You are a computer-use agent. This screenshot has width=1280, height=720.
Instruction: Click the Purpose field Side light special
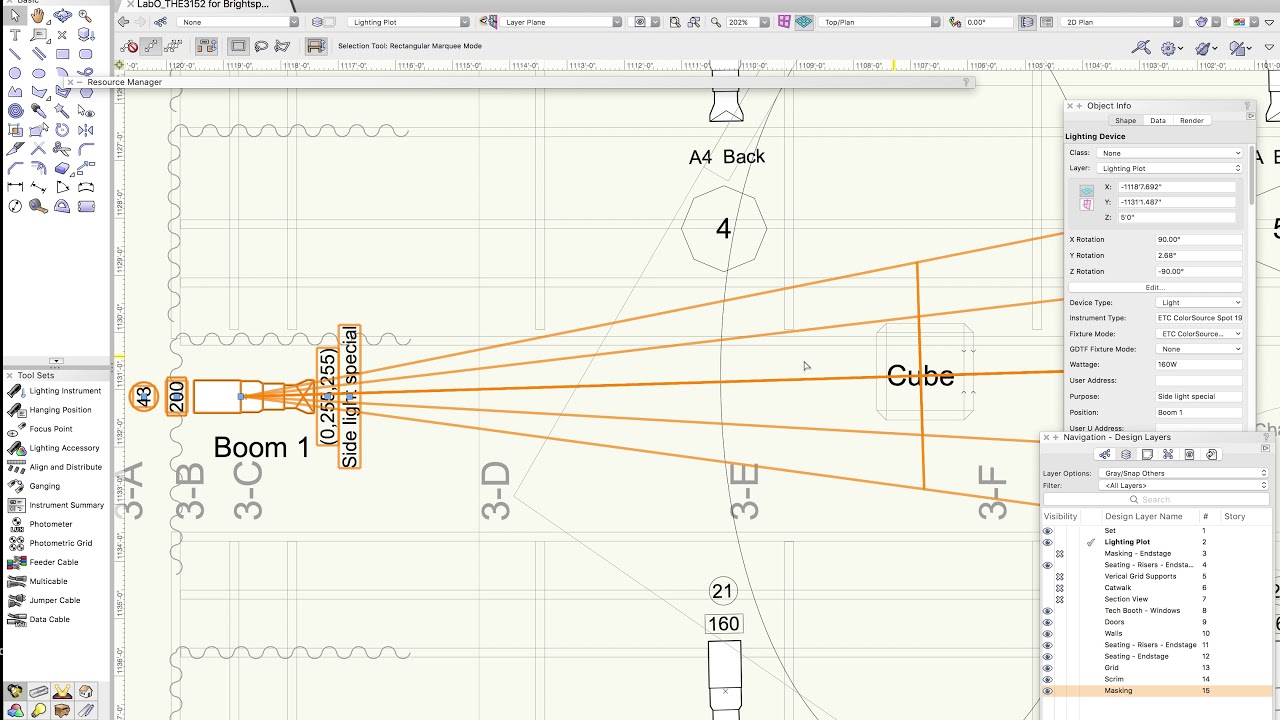click(1199, 396)
